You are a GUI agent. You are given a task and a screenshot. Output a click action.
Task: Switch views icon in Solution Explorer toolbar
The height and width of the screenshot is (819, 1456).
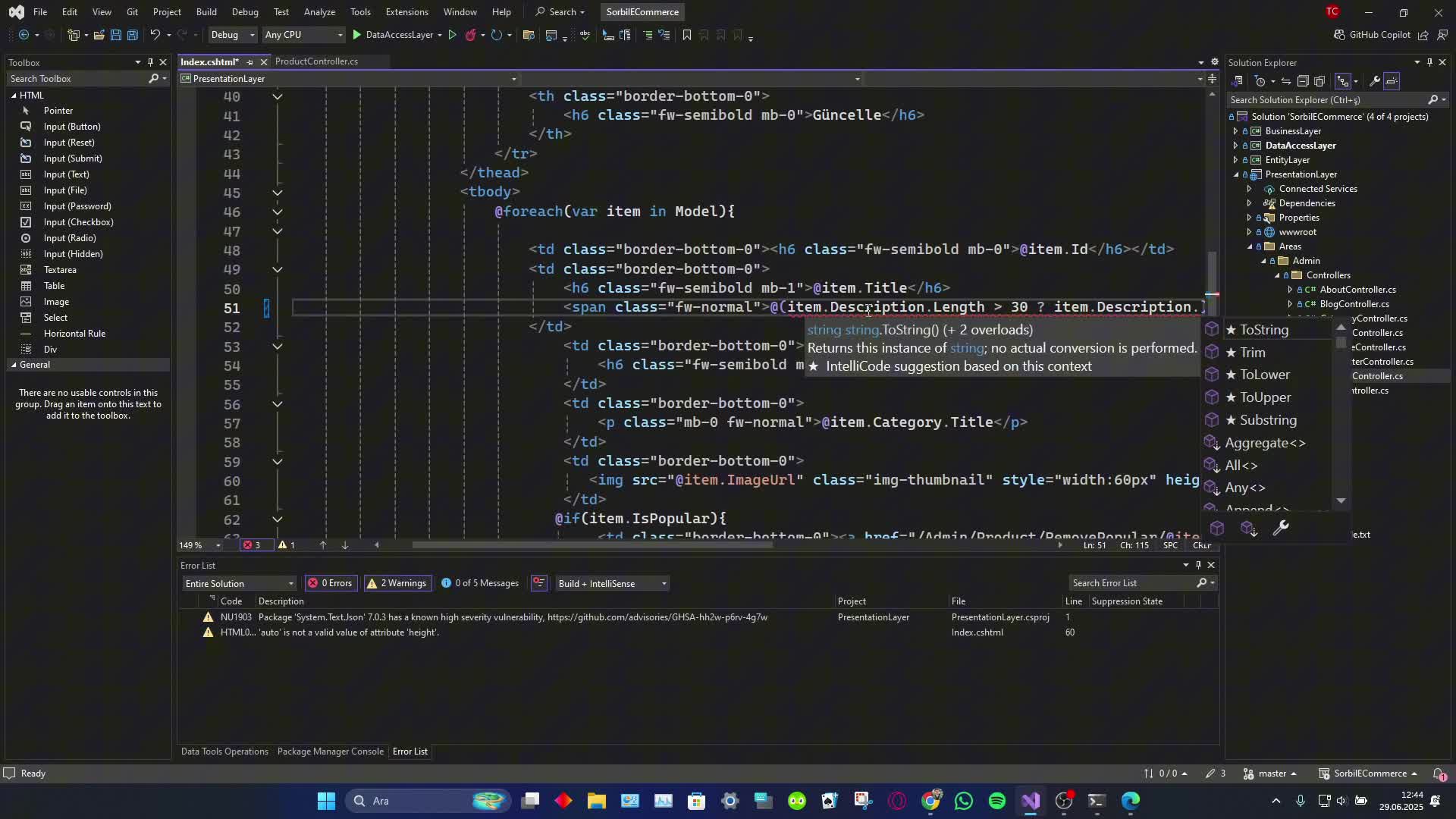click(x=1237, y=81)
